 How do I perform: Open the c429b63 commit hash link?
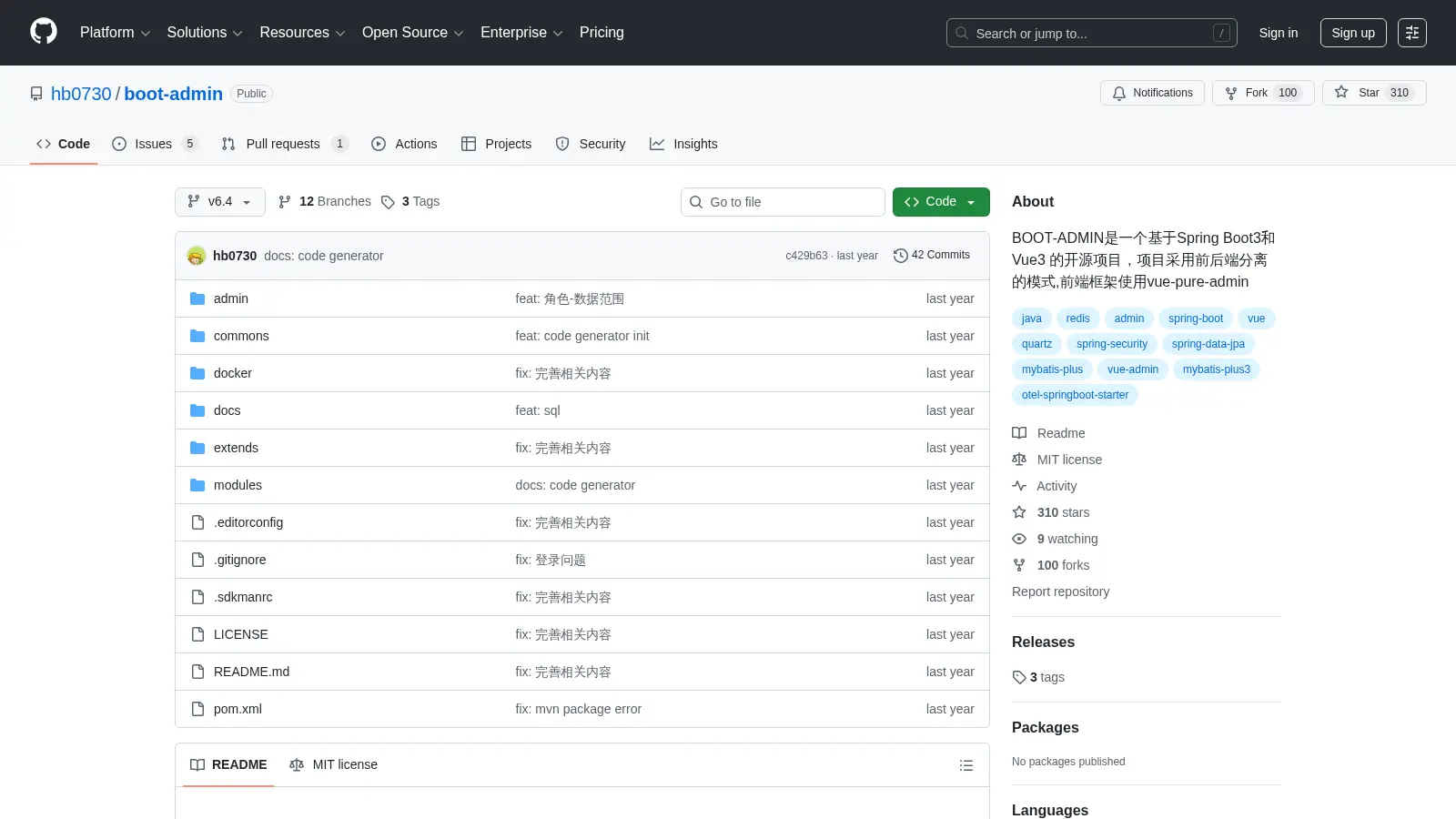pos(806,256)
